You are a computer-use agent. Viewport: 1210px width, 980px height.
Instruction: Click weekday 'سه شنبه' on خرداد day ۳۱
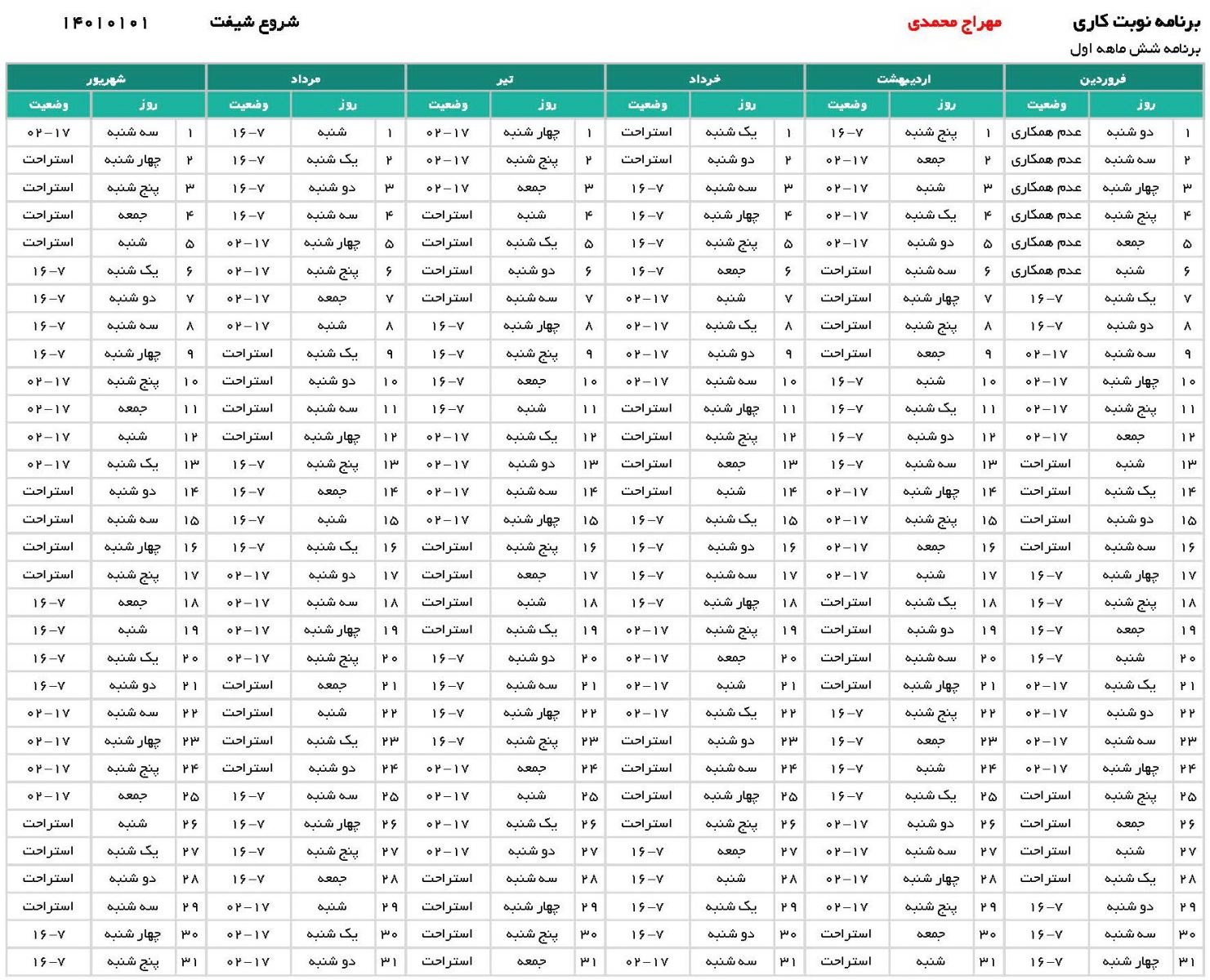coord(731,961)
